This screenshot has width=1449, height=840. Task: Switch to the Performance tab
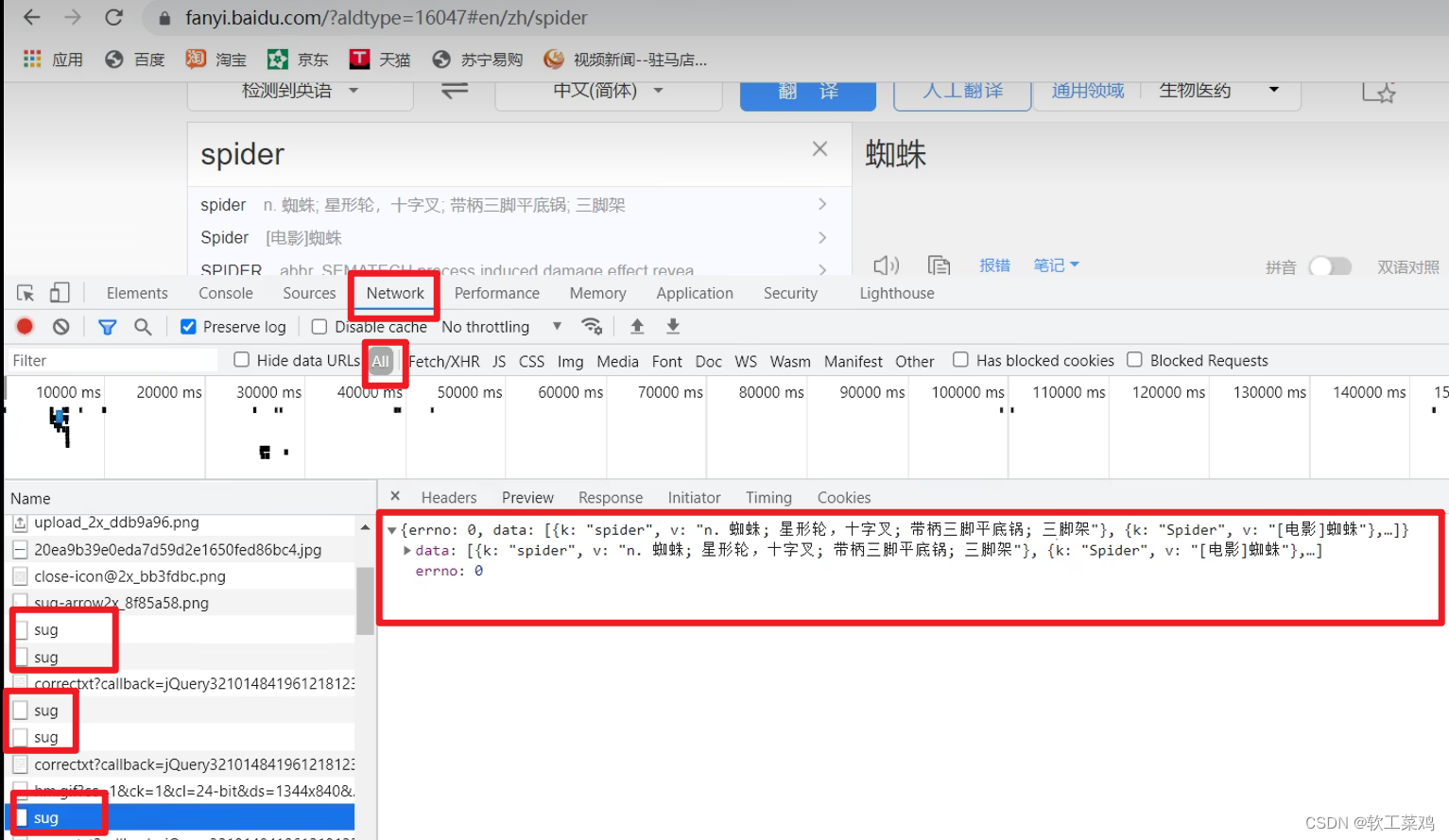(497, 293)
